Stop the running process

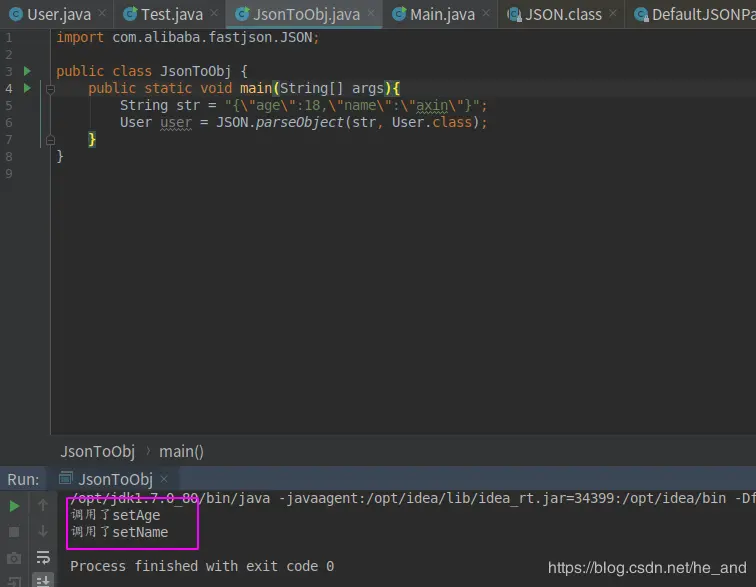tap(14, 532)
